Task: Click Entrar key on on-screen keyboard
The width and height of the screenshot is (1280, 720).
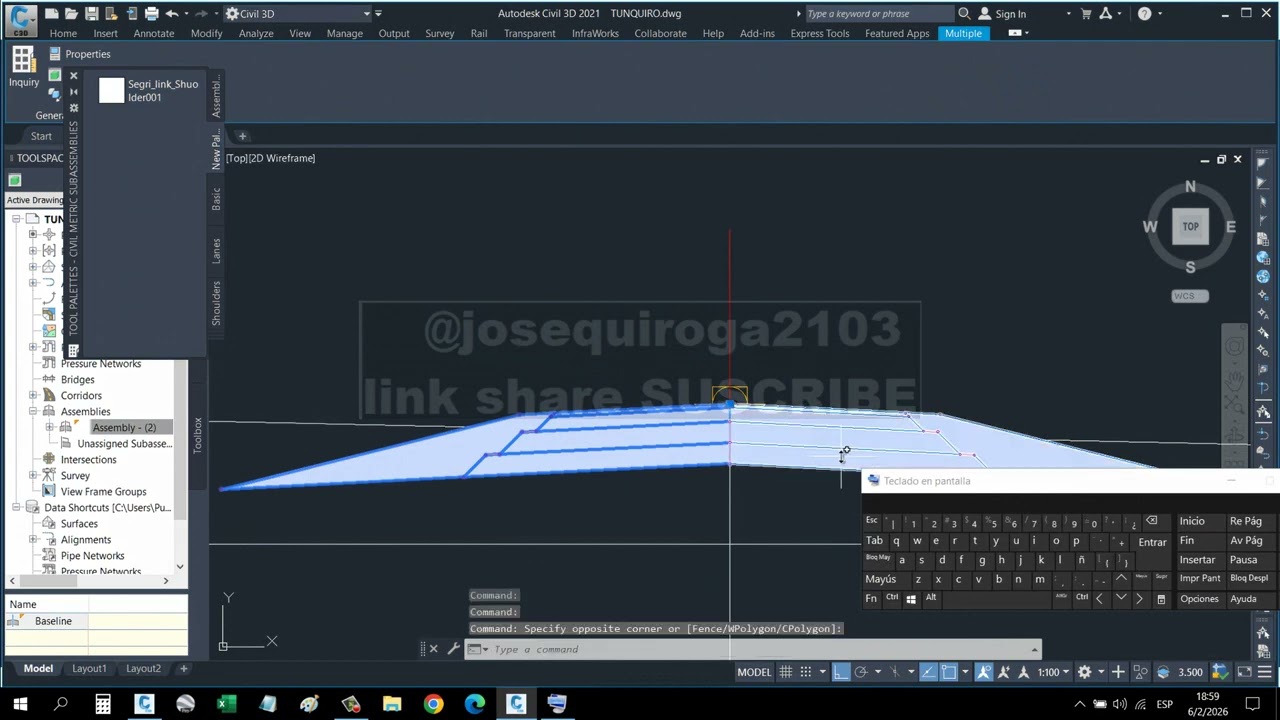Action: tap(1152, 542)
